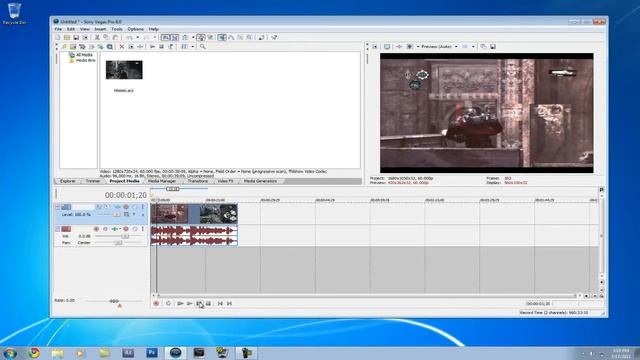Click Play From Start in transport bar
Image resolution: width=640 pixels, height=360 pixels.
(x=180, y=303)
